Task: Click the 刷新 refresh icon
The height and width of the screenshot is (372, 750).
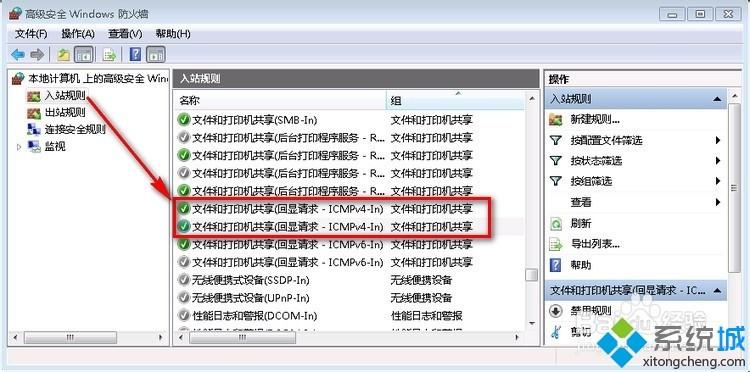Action: coord(555,223)
